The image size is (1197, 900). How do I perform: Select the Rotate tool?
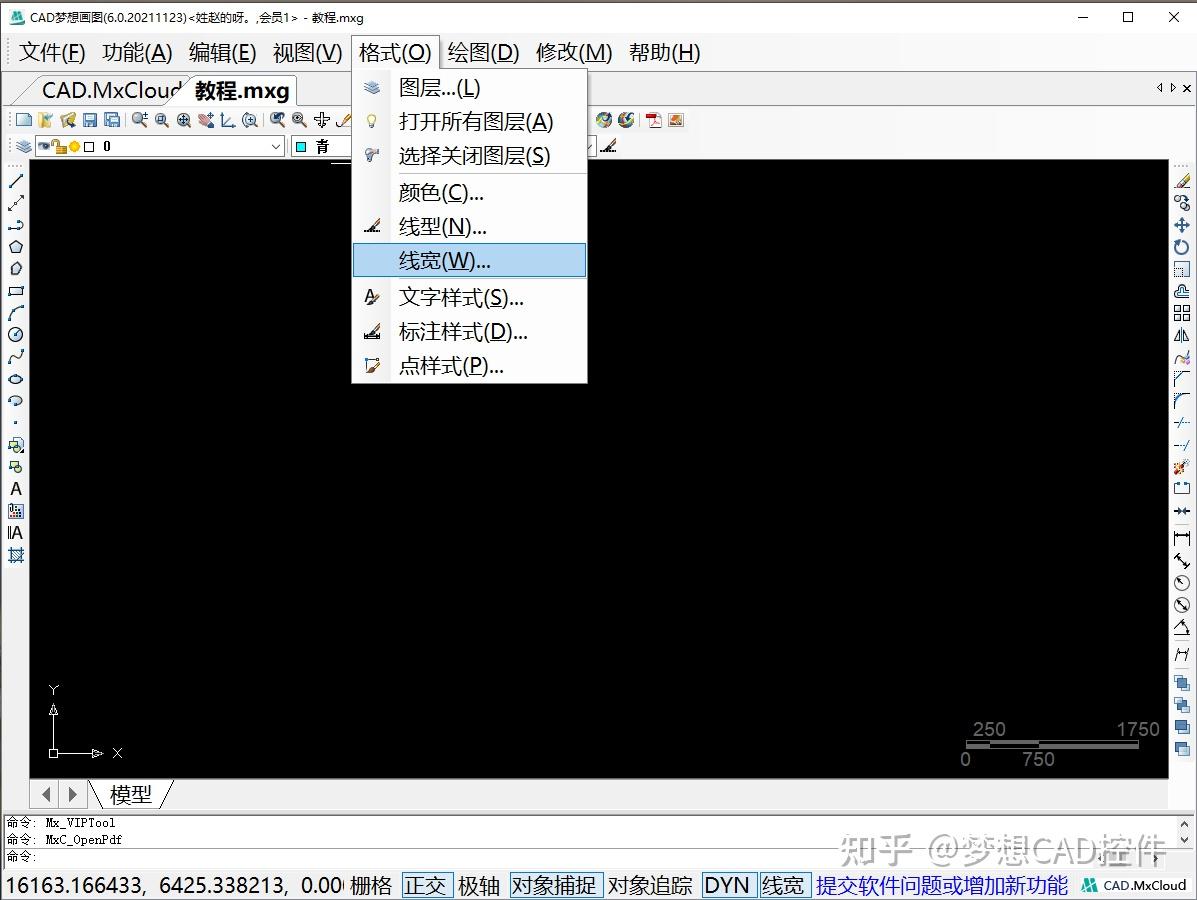(x=1182, y=247)
